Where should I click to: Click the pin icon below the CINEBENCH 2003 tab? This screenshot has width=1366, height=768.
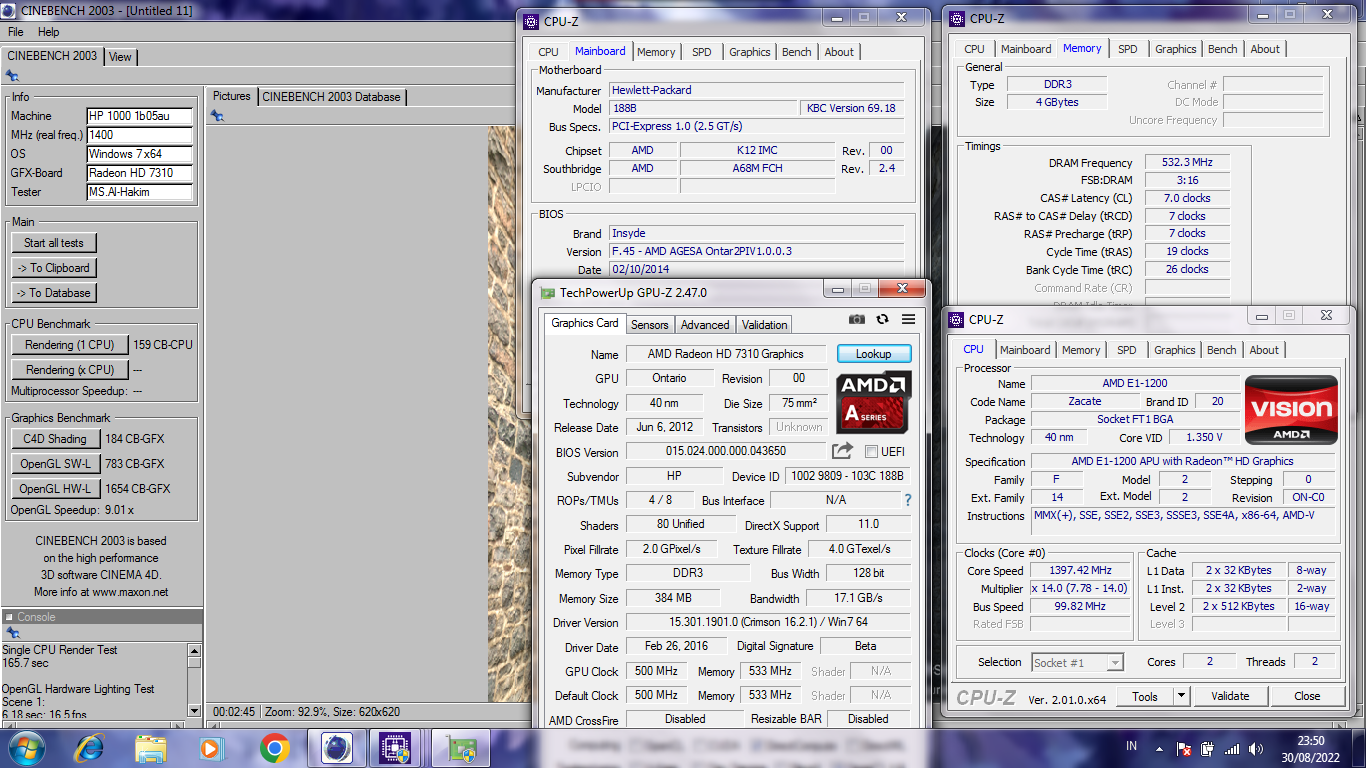pos(12,76)
